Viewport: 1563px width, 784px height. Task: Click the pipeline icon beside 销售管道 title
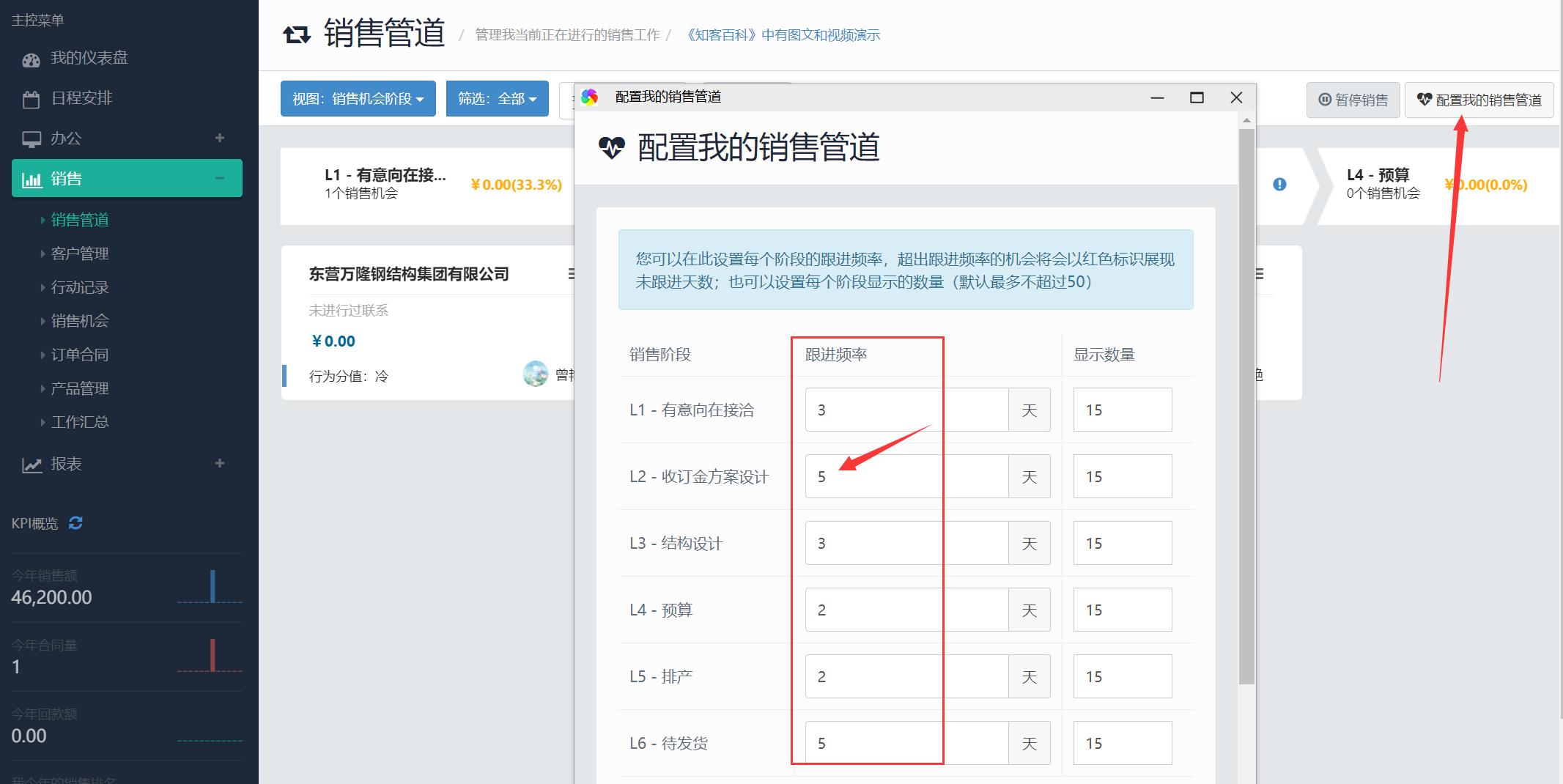tap(297, 34)
